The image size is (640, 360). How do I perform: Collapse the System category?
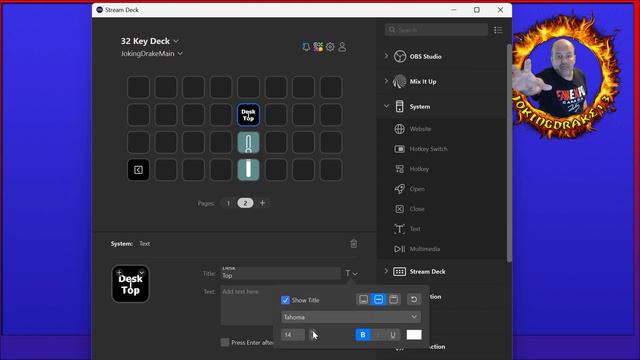386,106
